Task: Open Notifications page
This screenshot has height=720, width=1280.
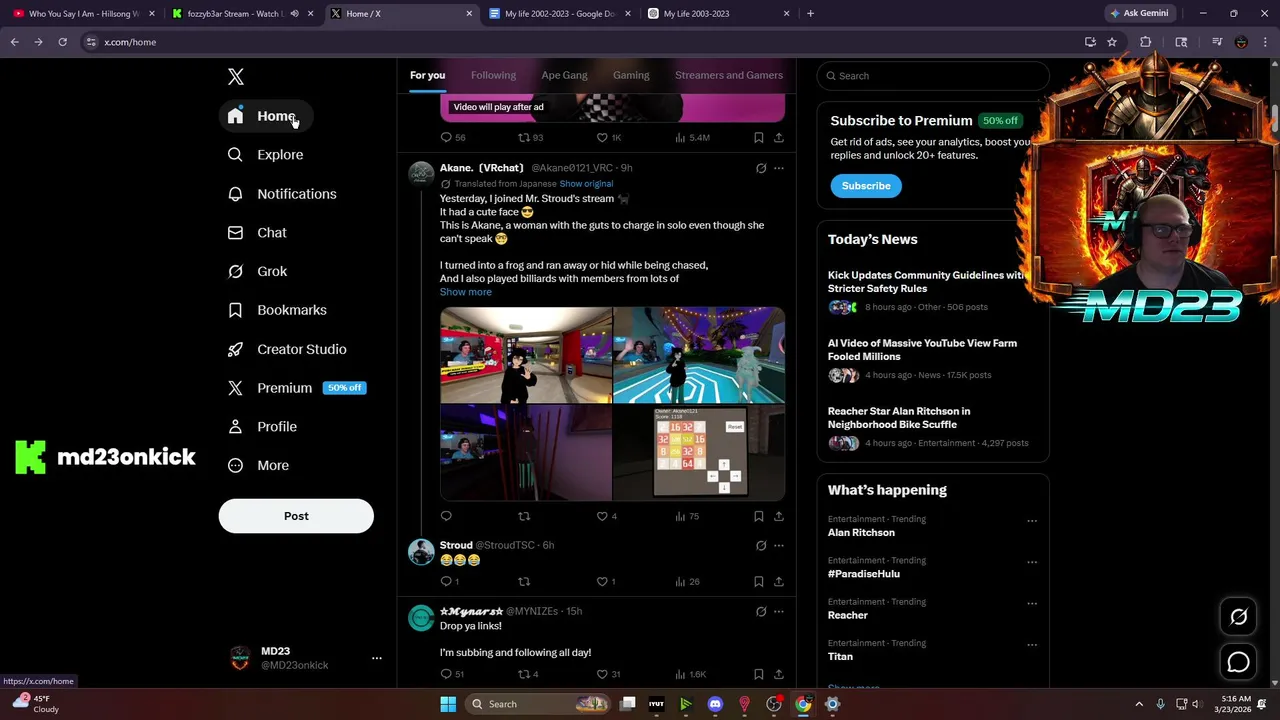Action: coord(282,194)
